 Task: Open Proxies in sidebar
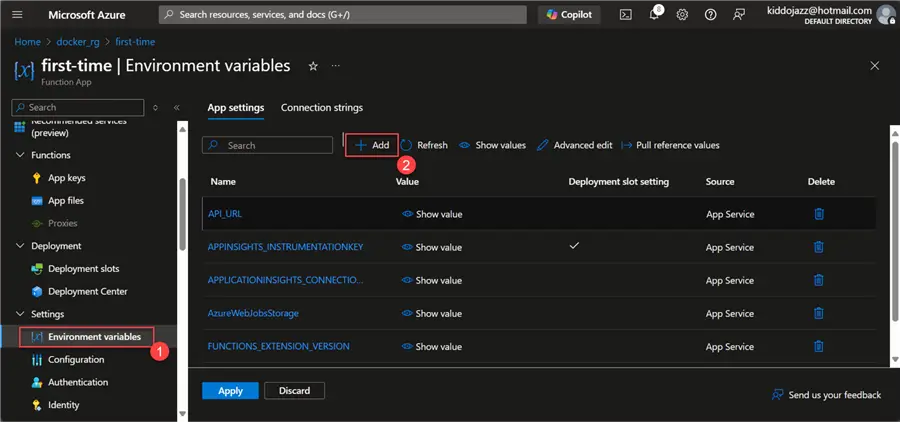63,223
